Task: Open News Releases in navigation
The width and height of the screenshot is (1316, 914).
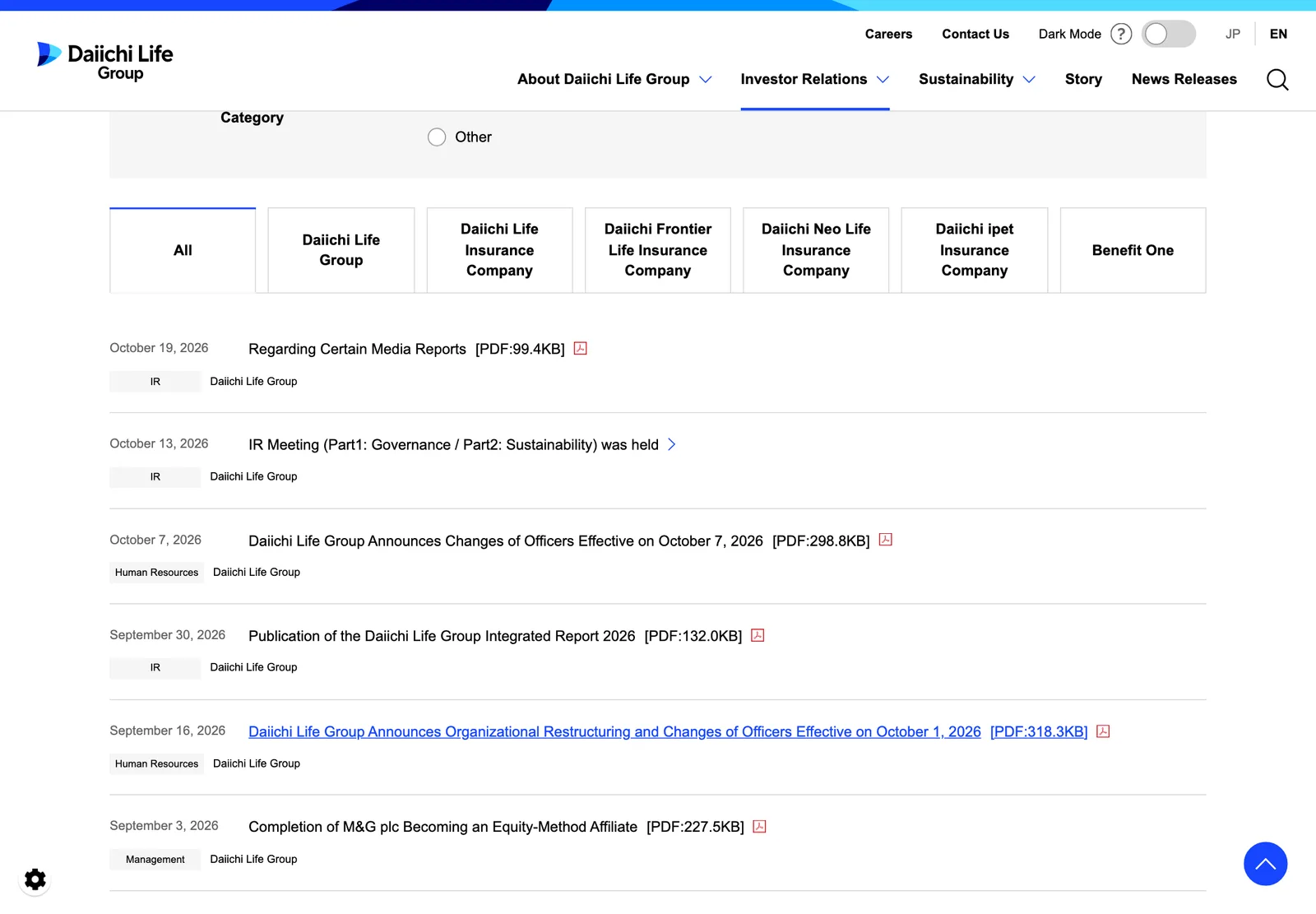Action: pos(1184,80)
